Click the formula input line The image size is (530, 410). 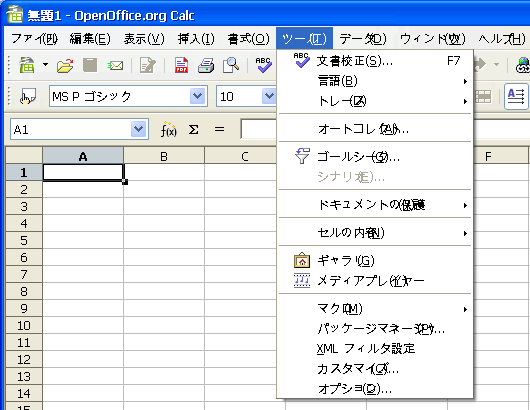(x=259, y=129)
